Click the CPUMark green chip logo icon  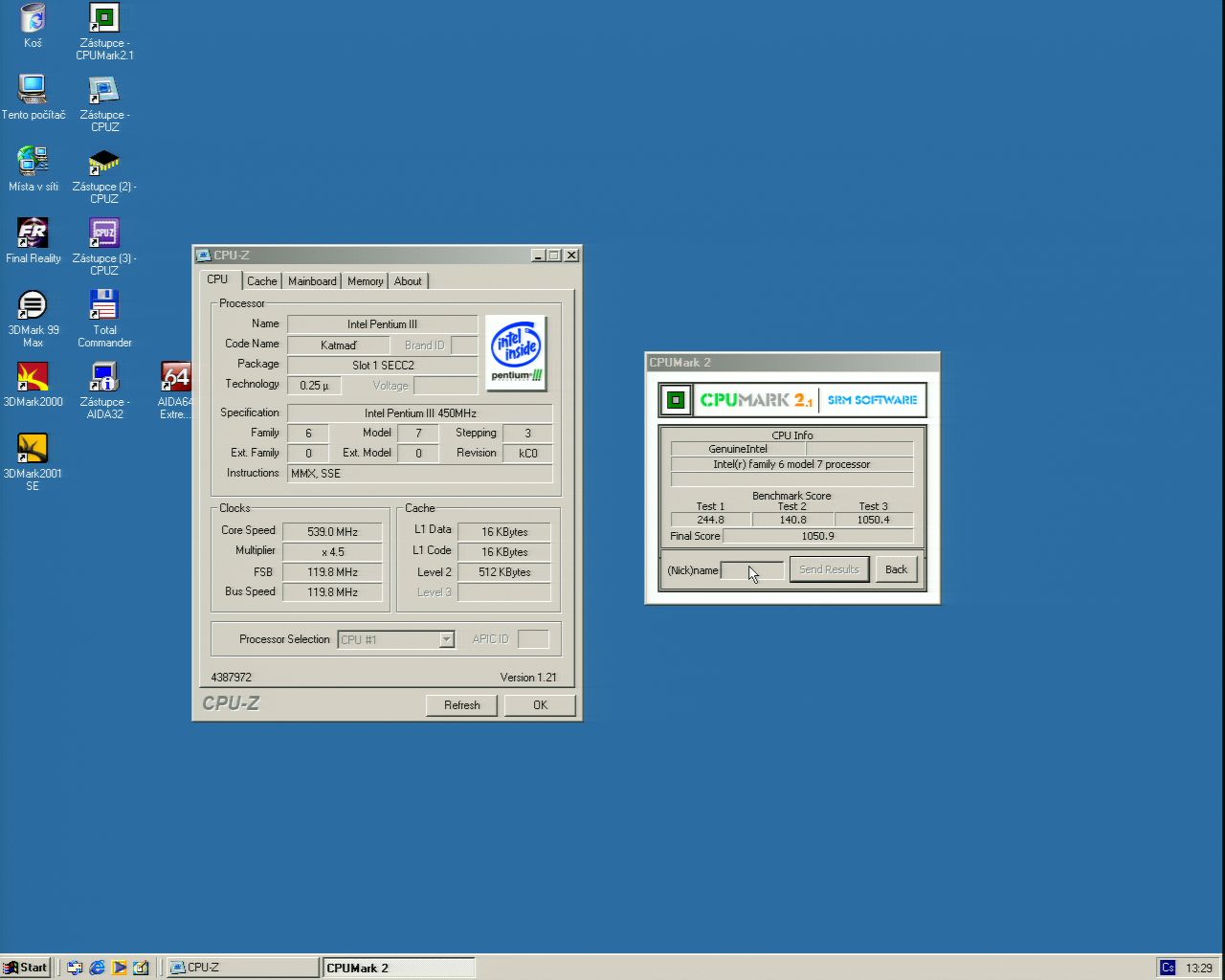(x=676, y=400)
